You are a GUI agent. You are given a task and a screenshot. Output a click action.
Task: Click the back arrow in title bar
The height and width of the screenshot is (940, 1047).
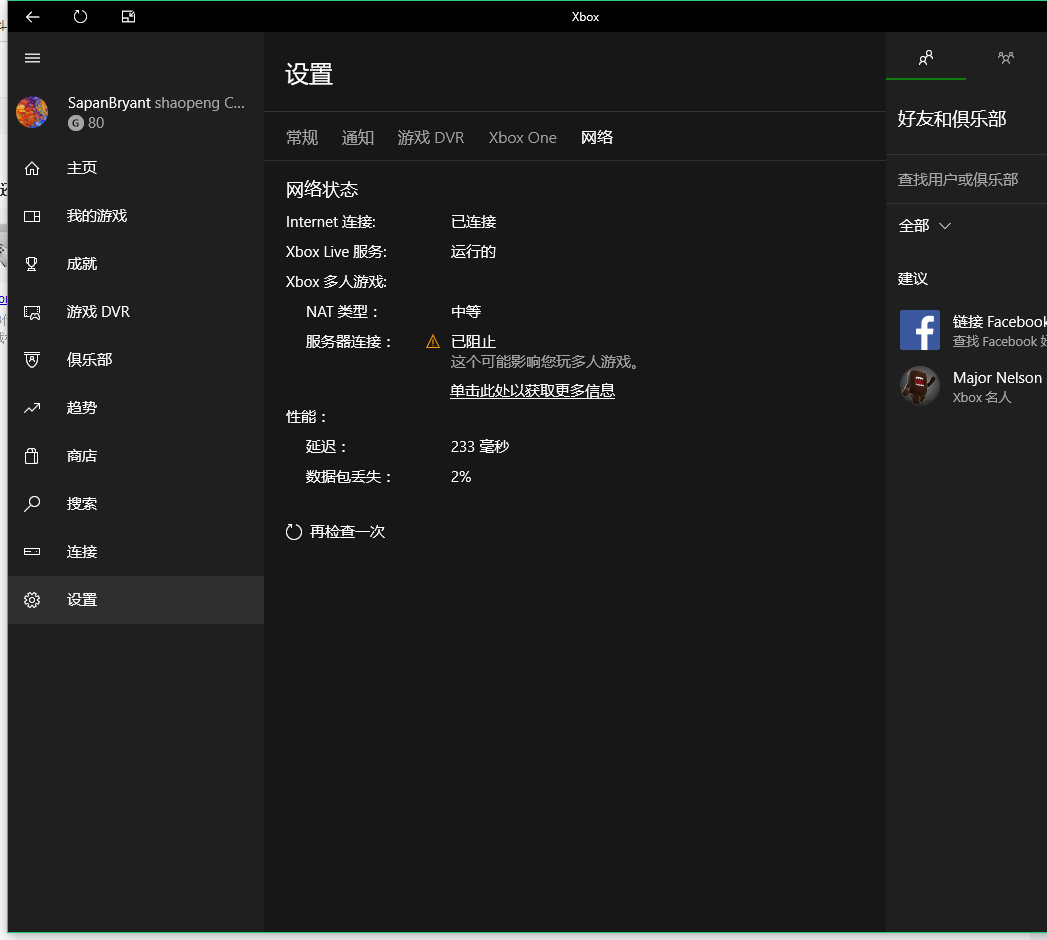tap(32, 17)
